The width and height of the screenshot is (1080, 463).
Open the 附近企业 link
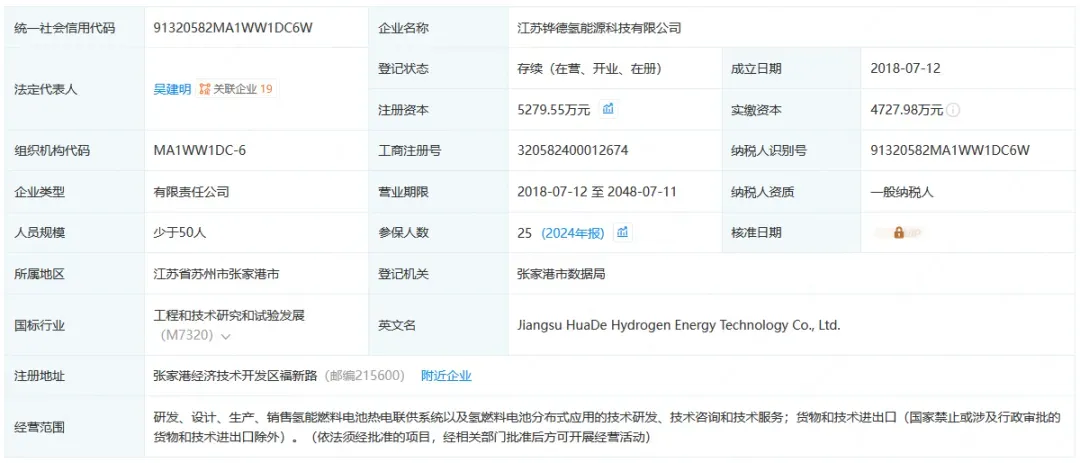pyautogui.click(x=446, y=375)
